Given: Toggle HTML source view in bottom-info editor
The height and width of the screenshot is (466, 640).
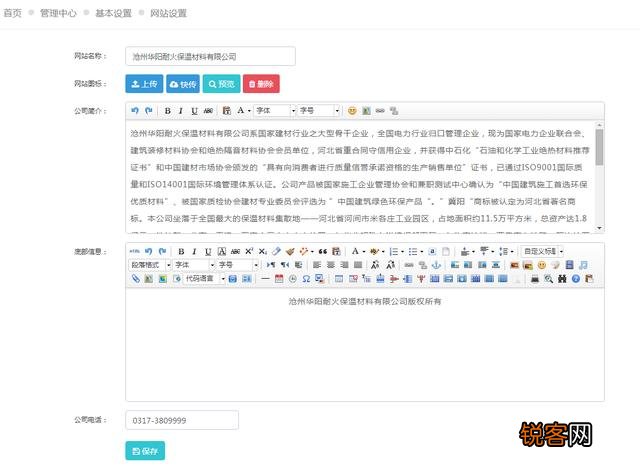Looking at the screenshot, I should (134, 251).
